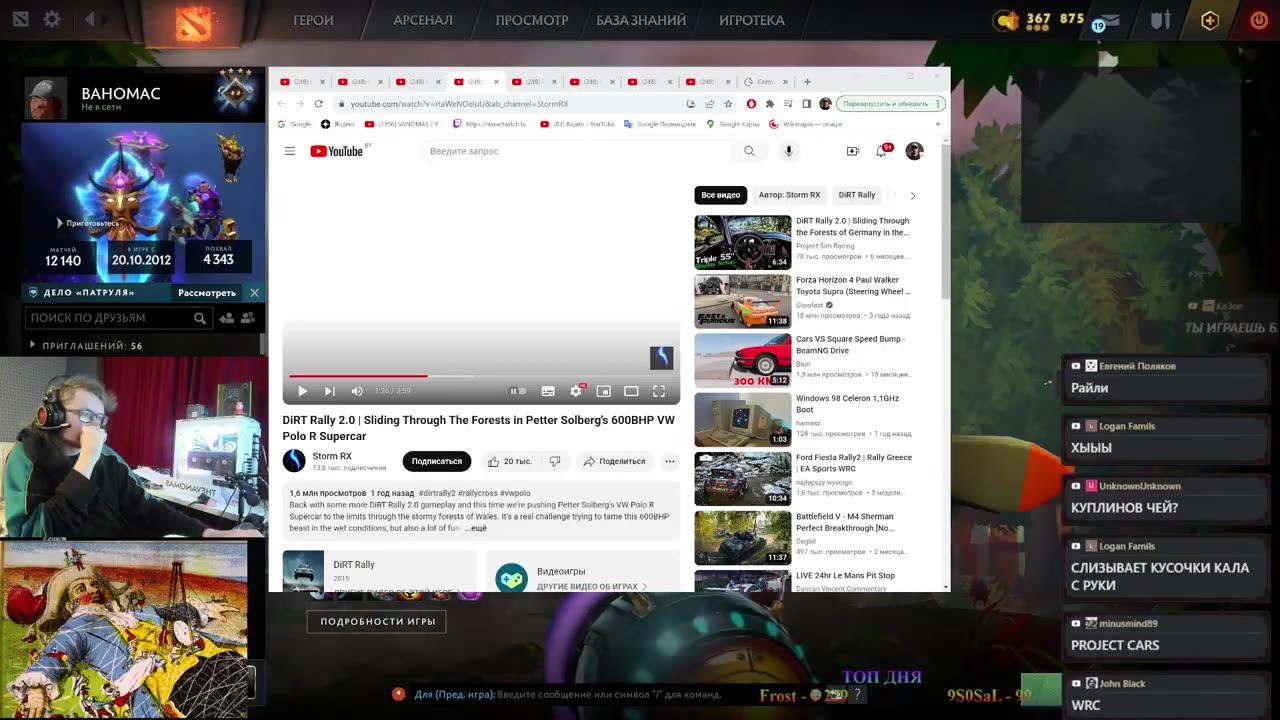Select the Автор: Storm RX chip
Image resolution: width=1280 pixels, height=720 pixels.
pos(789,195)
